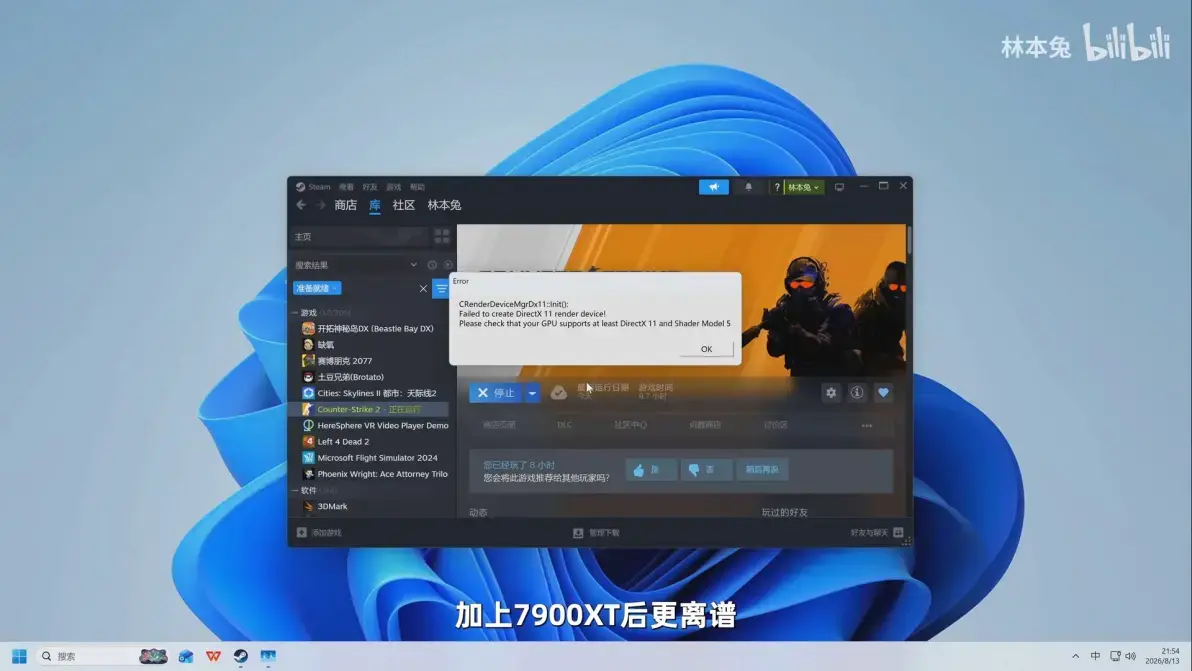This screenshot has height=671, width=1192.
Task: Open the 社区 tab
Action: [x=404, y=205]
